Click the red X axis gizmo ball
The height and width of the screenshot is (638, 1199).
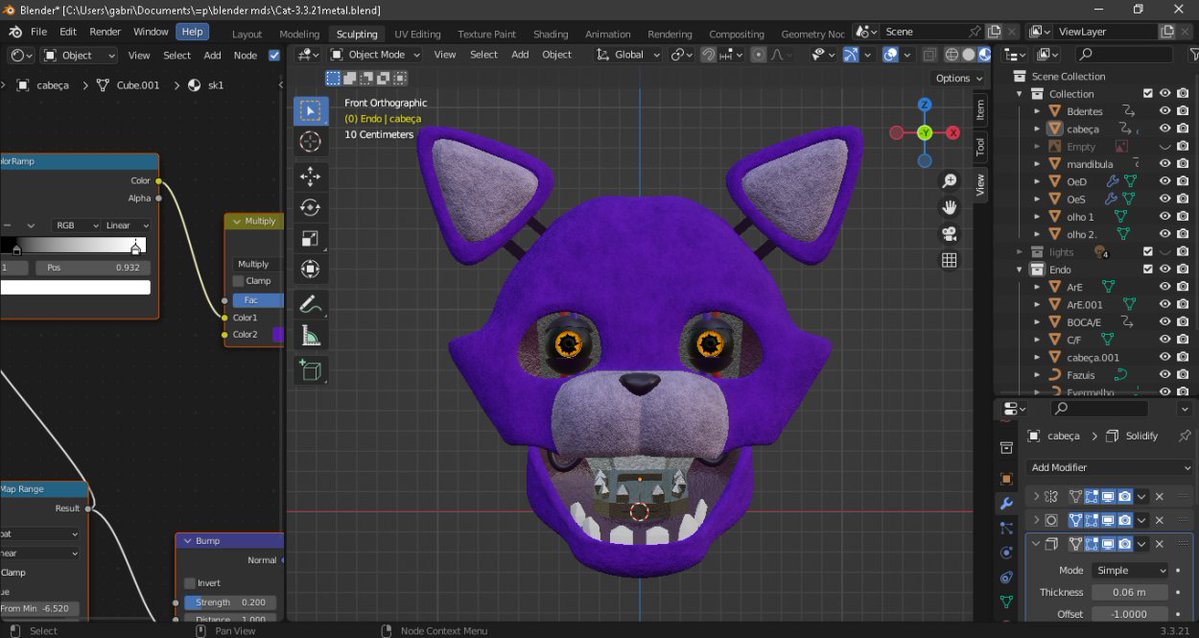point(953,133)
